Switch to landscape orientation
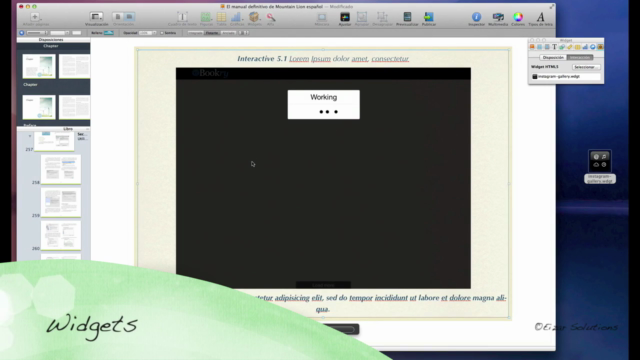Image resolution: width=640 pixels, height=360 pixels. (x=129, y=17)
